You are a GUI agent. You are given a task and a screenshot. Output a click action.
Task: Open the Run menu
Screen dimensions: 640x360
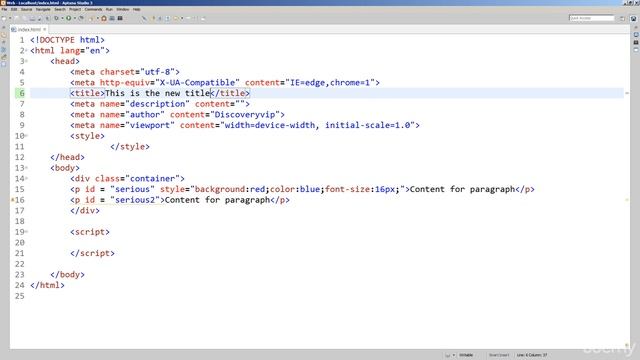[109, 9]
